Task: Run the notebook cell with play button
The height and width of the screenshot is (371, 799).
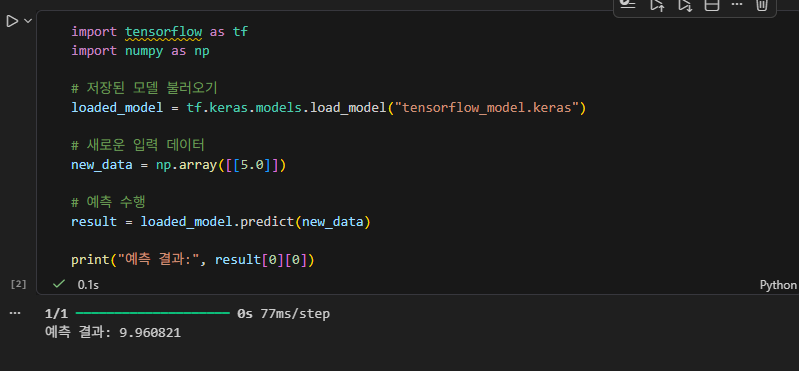Action: click(x=12, y=21)
